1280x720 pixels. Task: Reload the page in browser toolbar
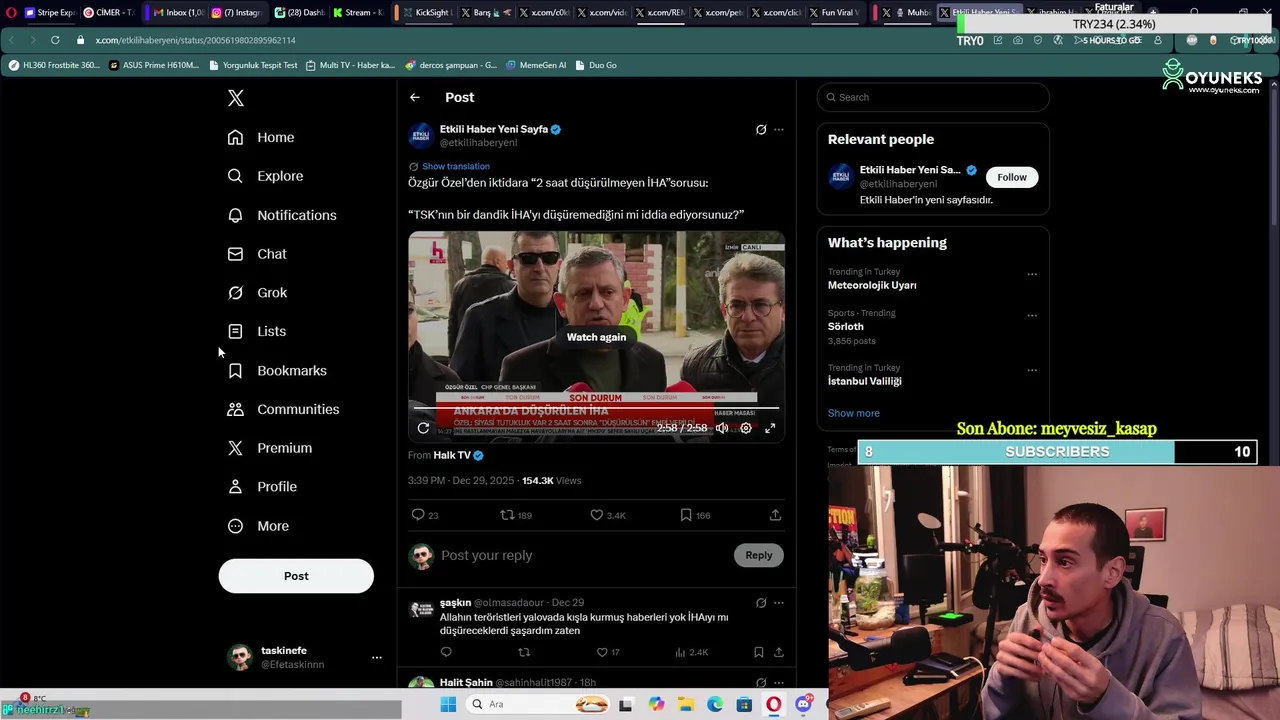pyautogui.click(x=54, y=40)
